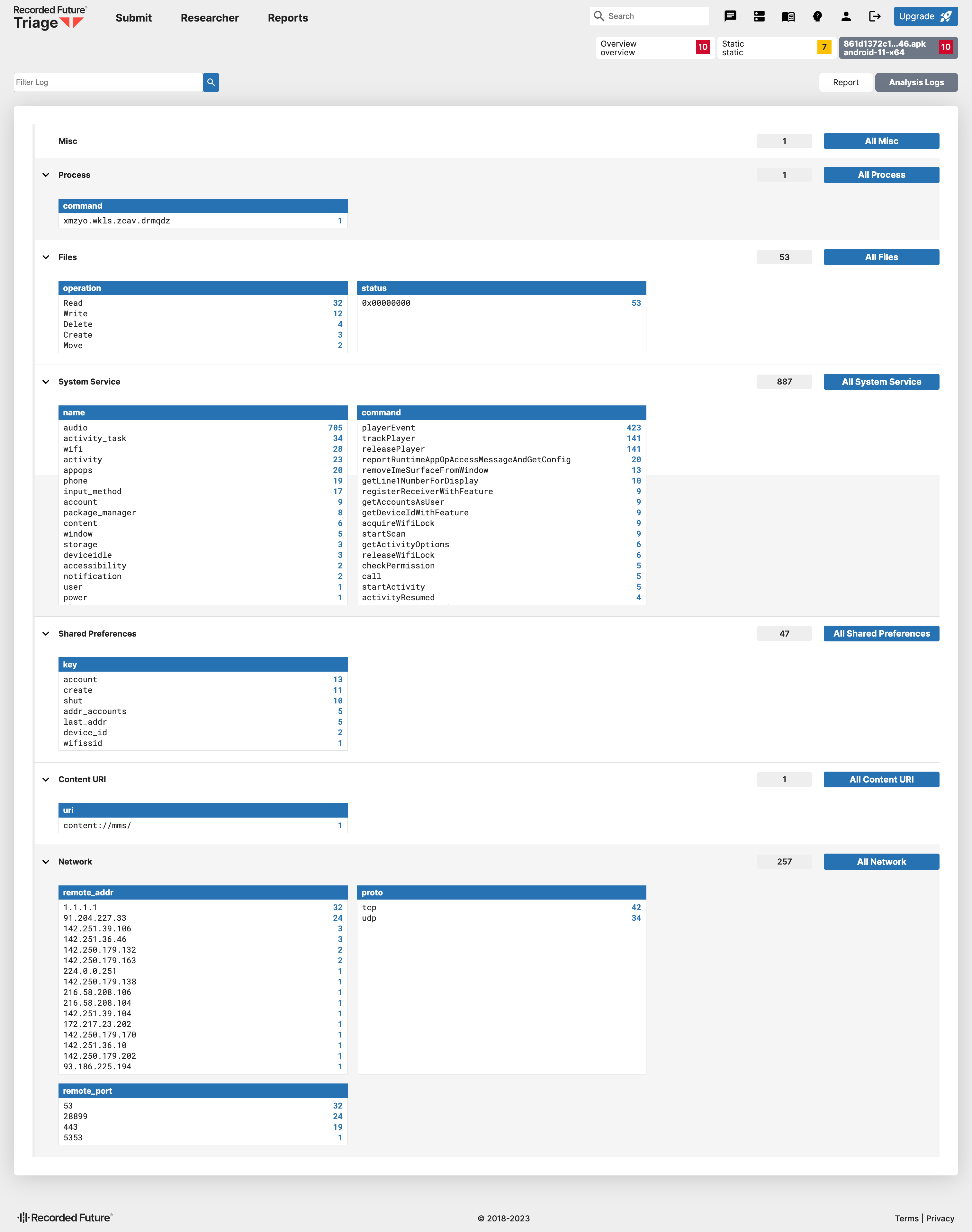Select the android-11-x64 apk tab

(x=898, y=48)
